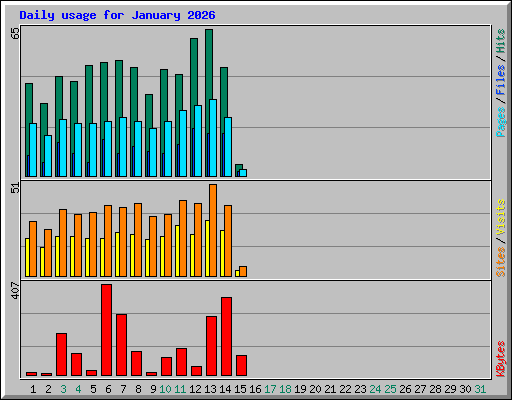Click the green Hits bar for day 12

(194, 72)
